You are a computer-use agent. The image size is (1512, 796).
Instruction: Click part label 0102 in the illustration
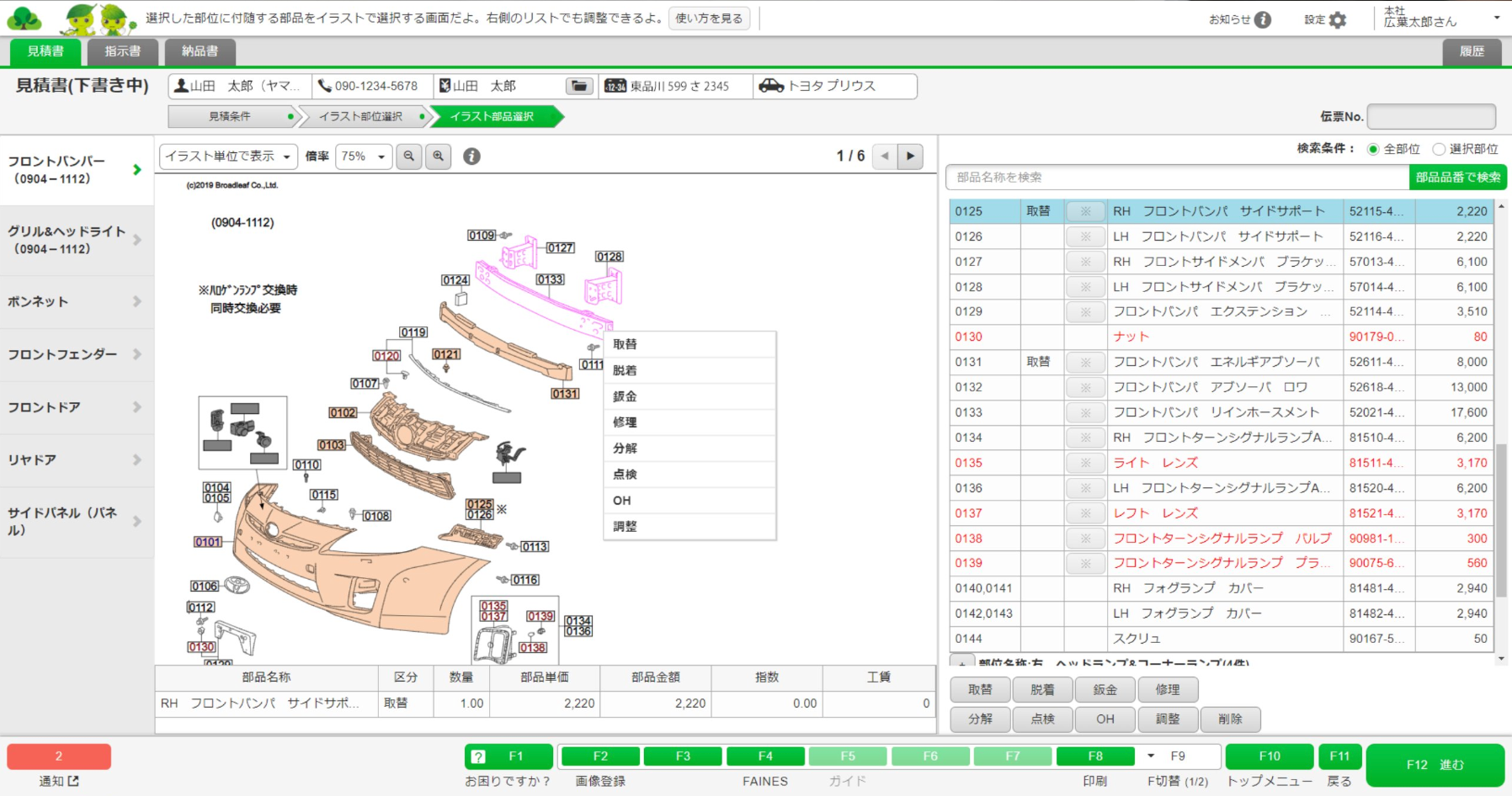[343, 412]
